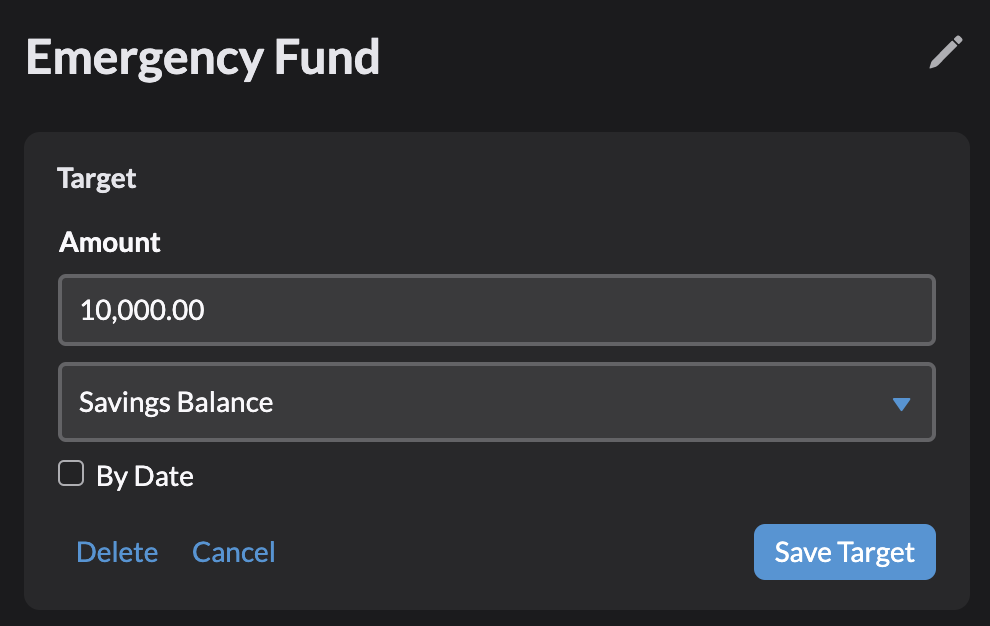Image resolution: width=990 pixels, height=626 pixels.
Task: Click inside the Amount field showing 10,000.00
Action: (x=497, y=310)
